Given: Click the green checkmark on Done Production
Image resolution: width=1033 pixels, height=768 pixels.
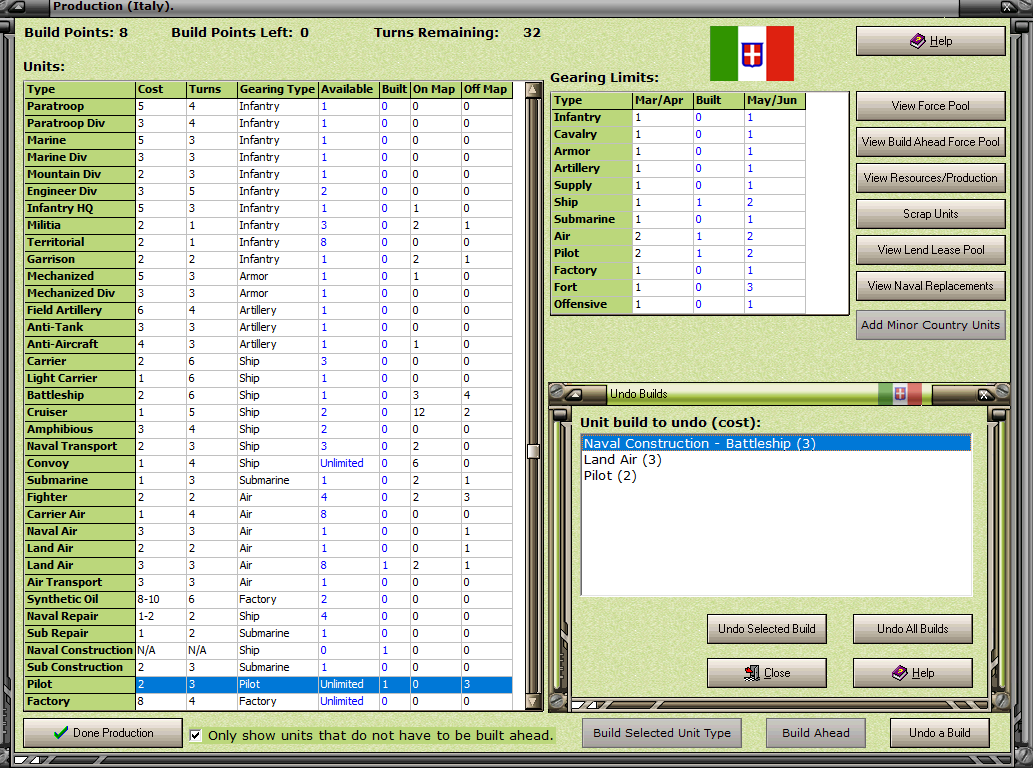Looking at the screenshot, I should [61, 732].
